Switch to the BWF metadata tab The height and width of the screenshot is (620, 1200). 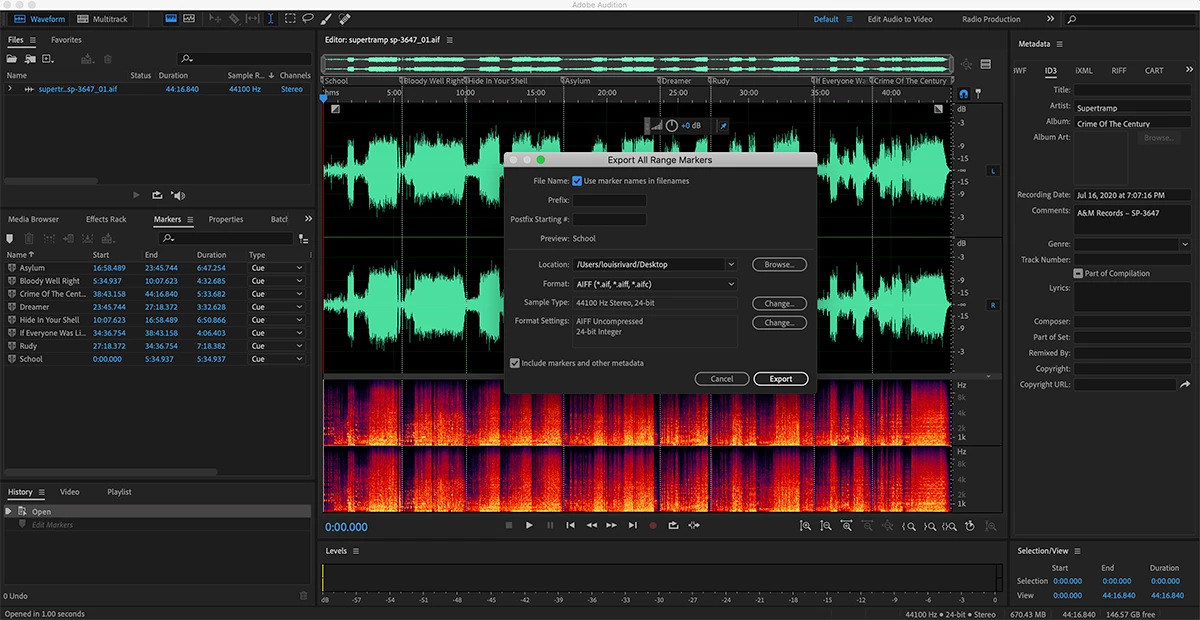[1019, 71]
